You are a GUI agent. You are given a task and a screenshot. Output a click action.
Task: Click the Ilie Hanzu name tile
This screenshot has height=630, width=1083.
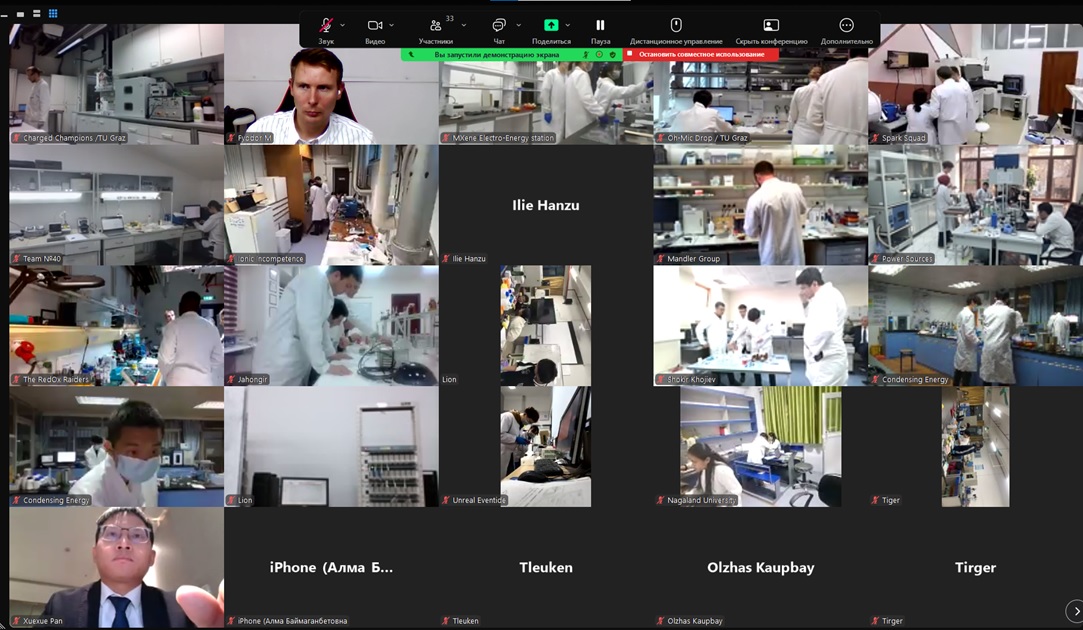point(546,205)
